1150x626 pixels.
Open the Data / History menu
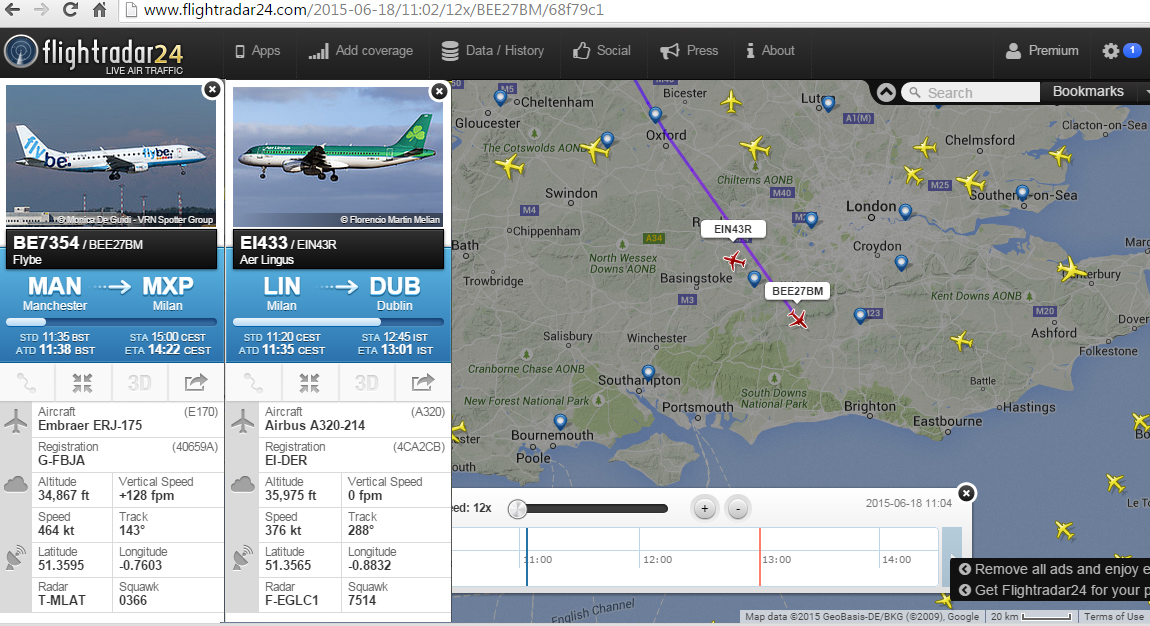point(493,51)
